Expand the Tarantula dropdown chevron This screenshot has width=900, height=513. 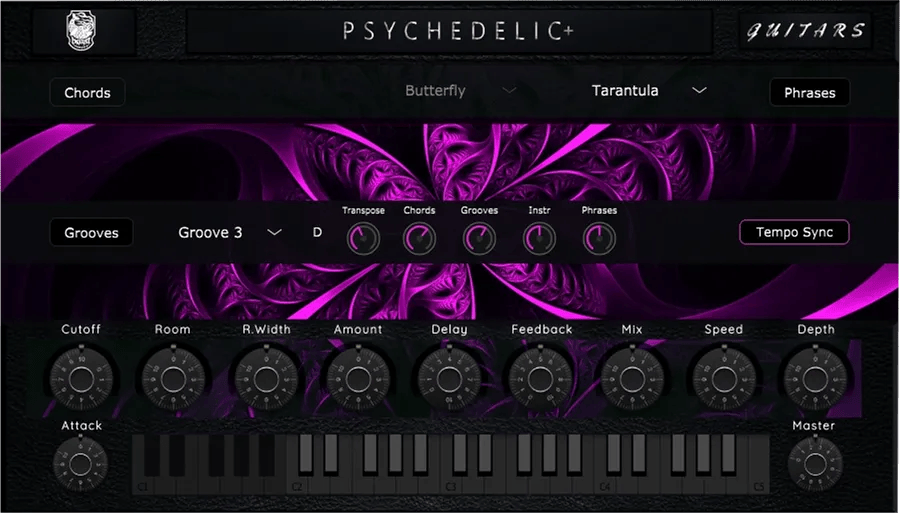699,91
